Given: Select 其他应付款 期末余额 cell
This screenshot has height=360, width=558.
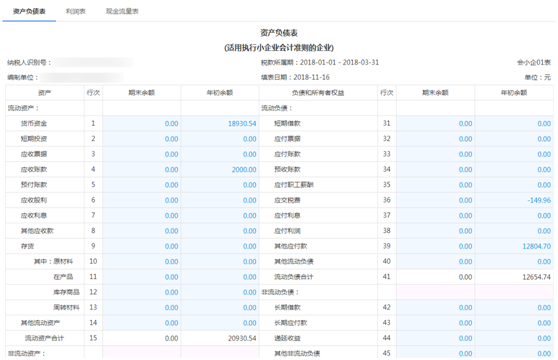Looking at the screenshot, I should tap(436, 246).
